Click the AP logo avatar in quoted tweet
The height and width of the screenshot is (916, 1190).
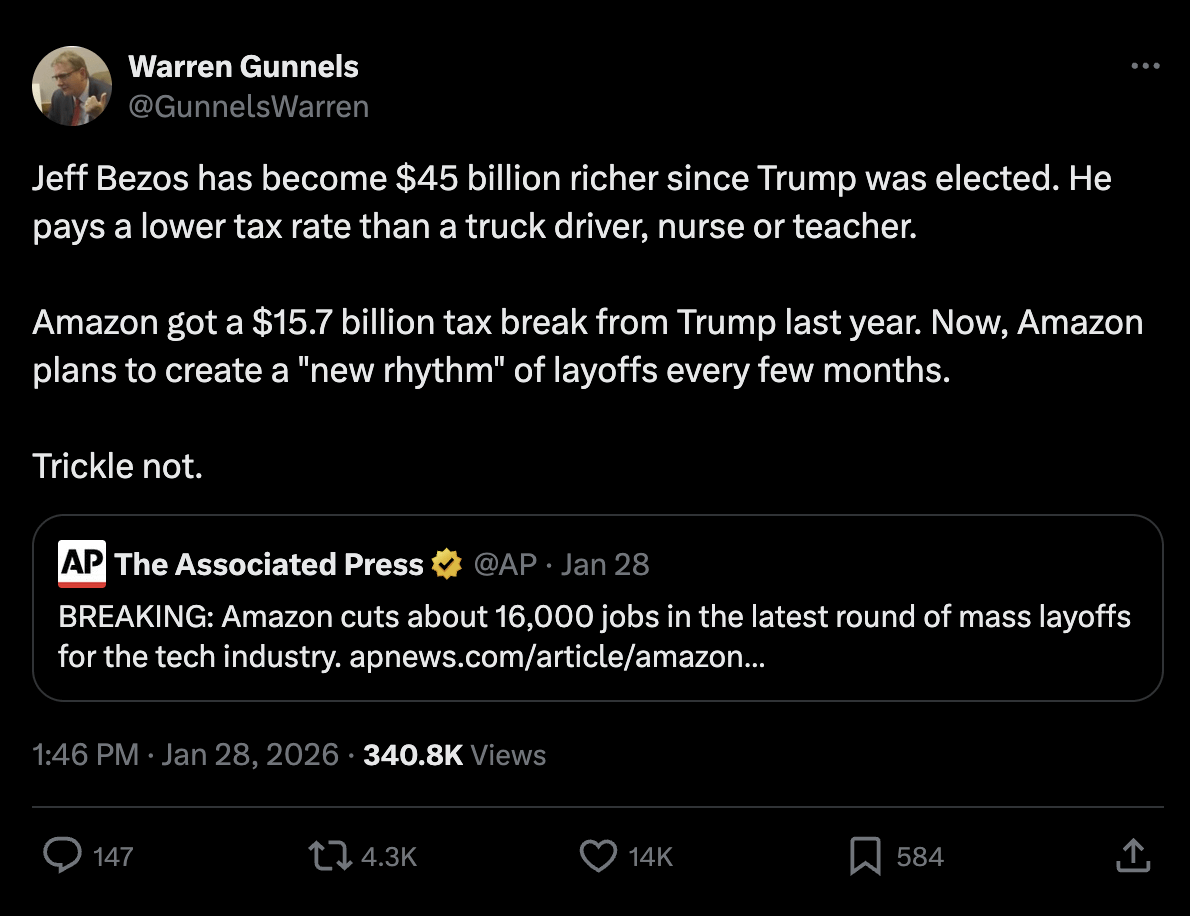pyautogui.click(x=82, y=564)
